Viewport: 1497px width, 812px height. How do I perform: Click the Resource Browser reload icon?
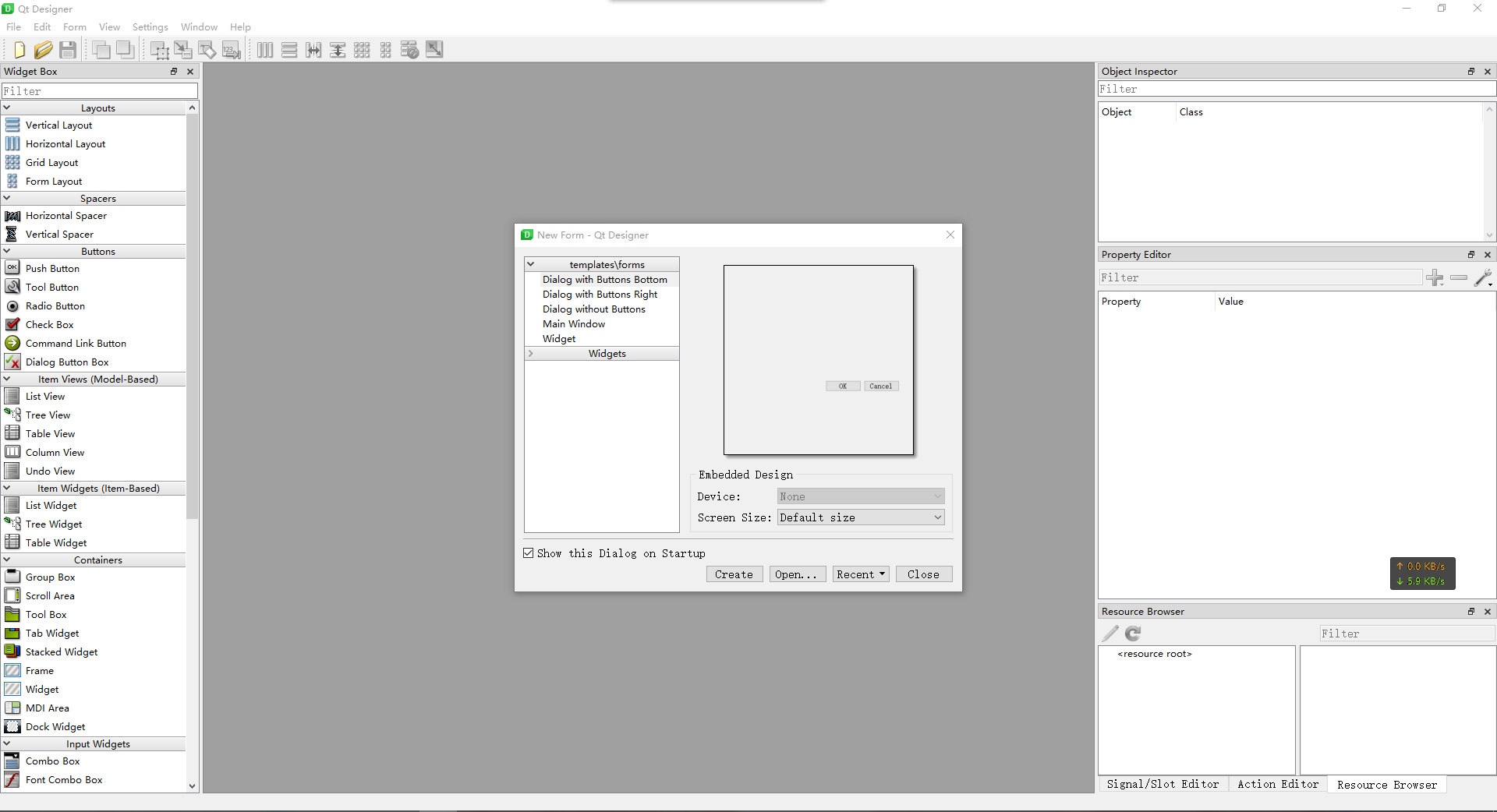pyautogui.click(x=1133, y=634)
